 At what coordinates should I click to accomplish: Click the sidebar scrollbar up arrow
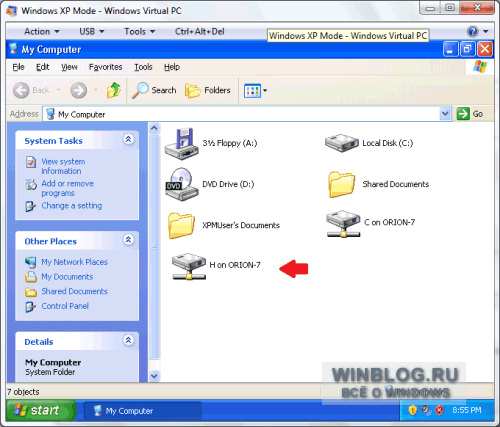pyautogui.click(x=154, y=128)
